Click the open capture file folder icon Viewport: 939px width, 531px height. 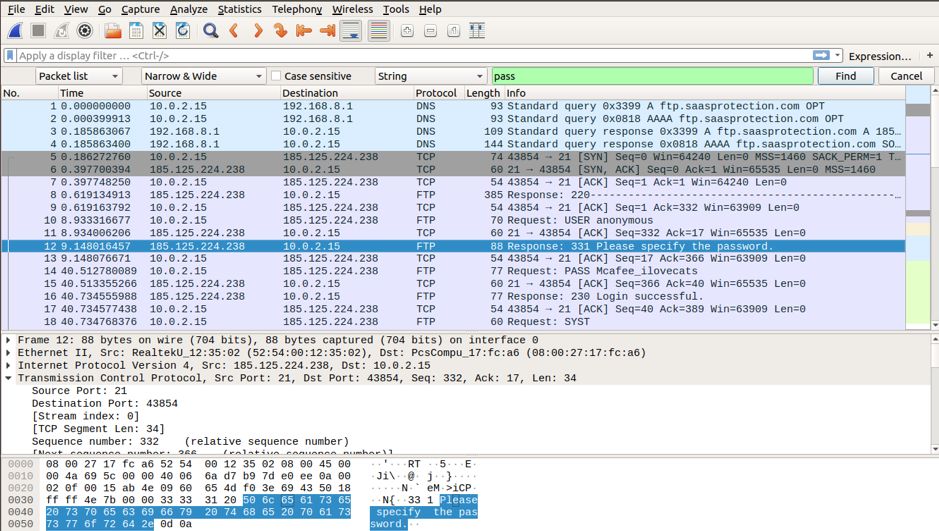pos(113,31)
